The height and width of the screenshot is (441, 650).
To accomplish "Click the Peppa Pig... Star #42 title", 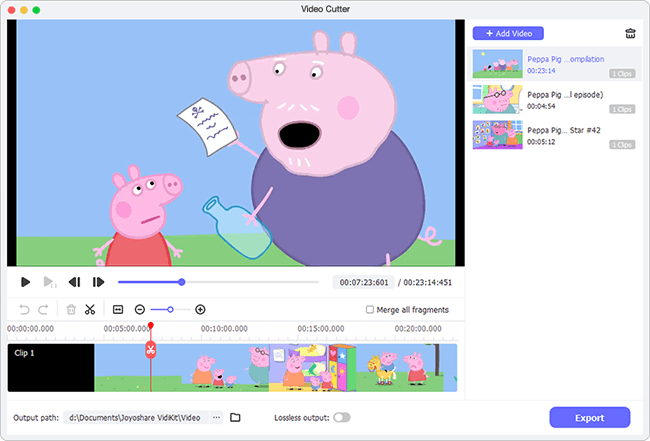I will (564, 130).
